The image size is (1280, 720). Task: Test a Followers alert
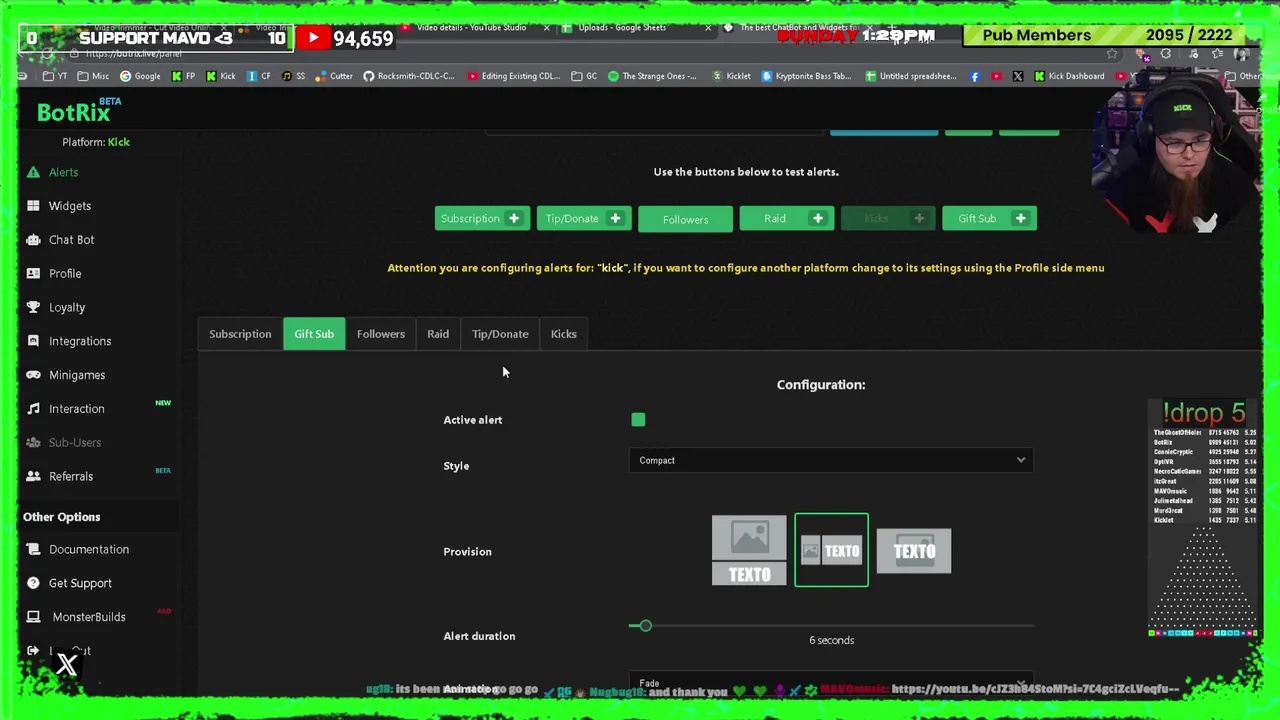pos(685,219)
